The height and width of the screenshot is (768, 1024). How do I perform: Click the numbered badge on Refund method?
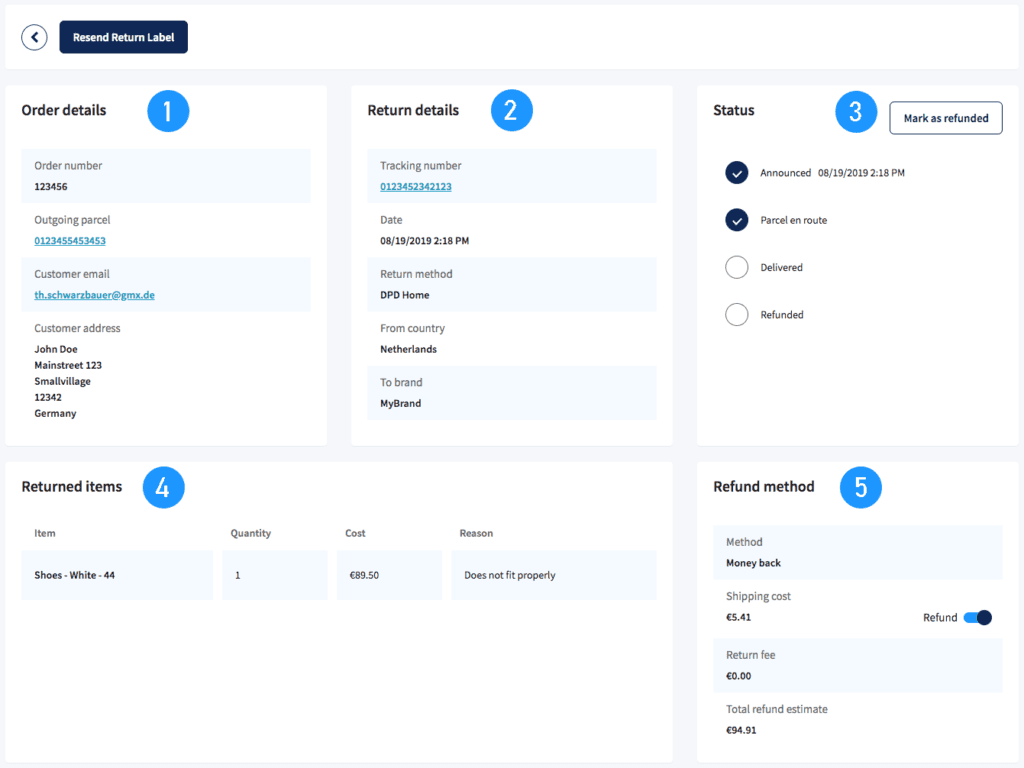pyautogui.click(x=861, y=488)
